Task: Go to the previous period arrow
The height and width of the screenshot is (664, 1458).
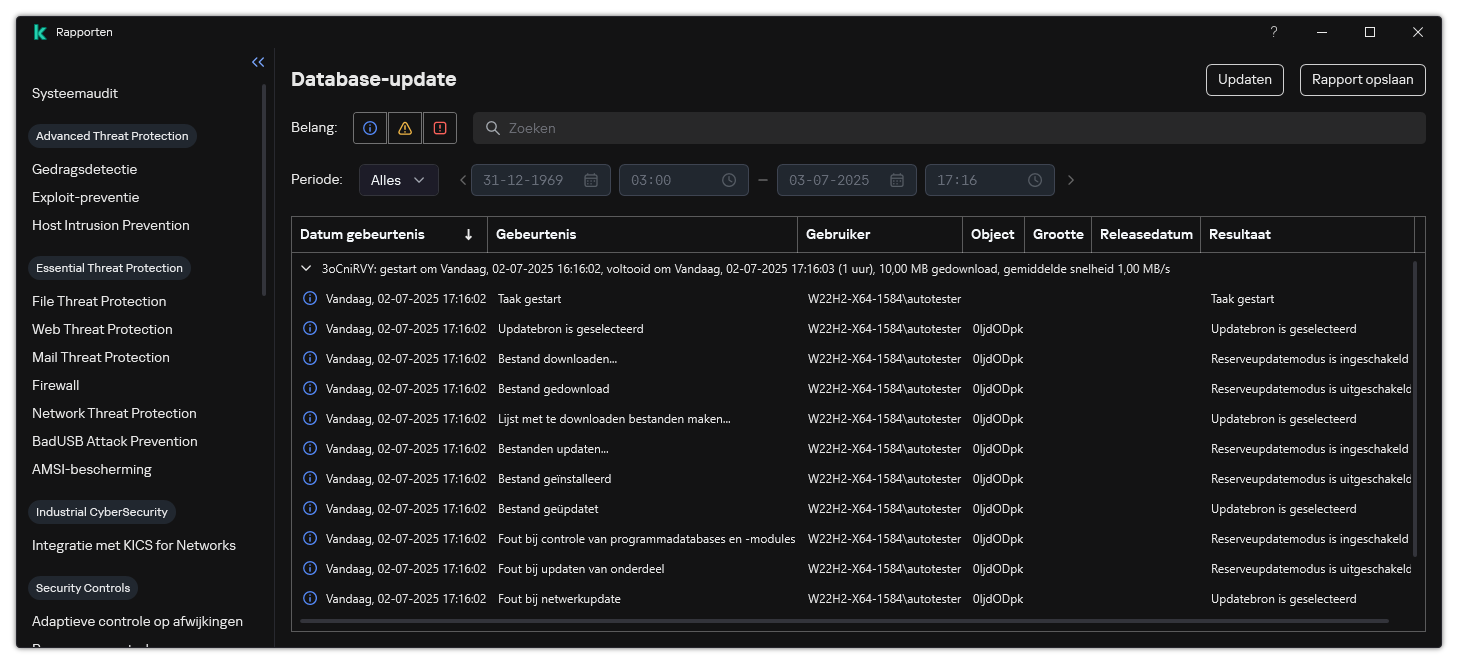Action: (462, 180)
